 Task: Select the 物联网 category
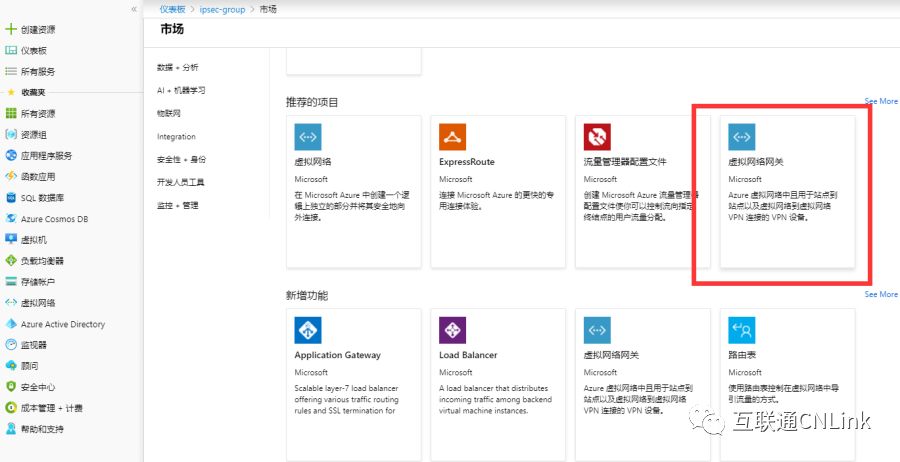[x=169, y=114]
